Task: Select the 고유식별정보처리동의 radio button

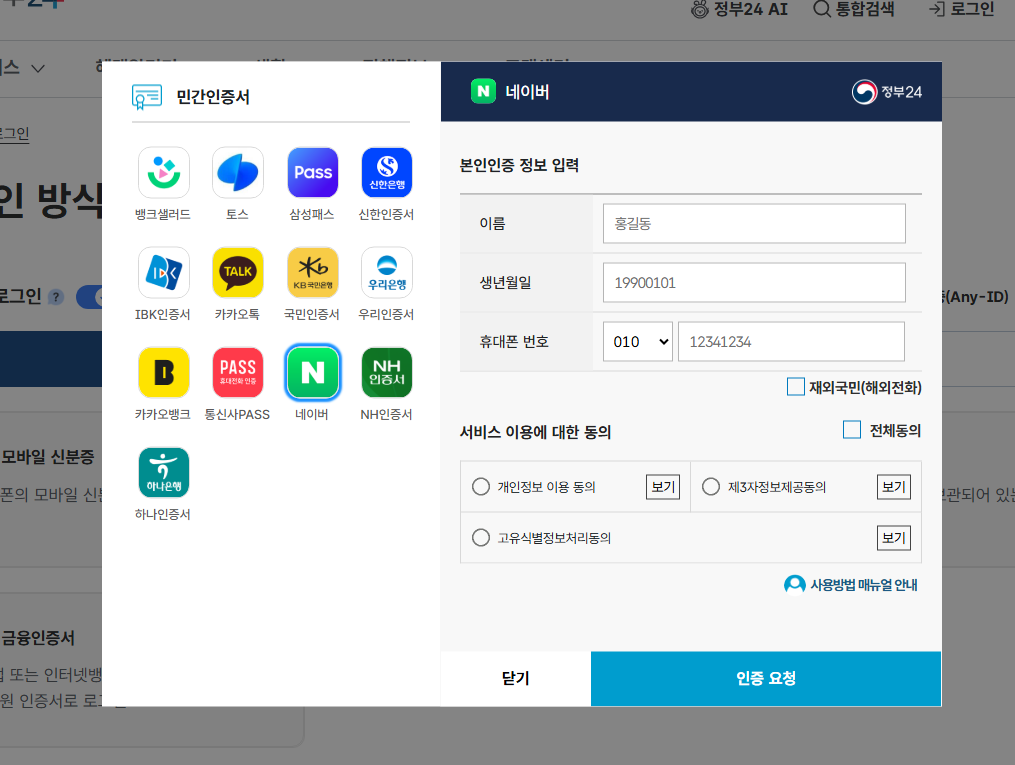Action: [480, 538]
